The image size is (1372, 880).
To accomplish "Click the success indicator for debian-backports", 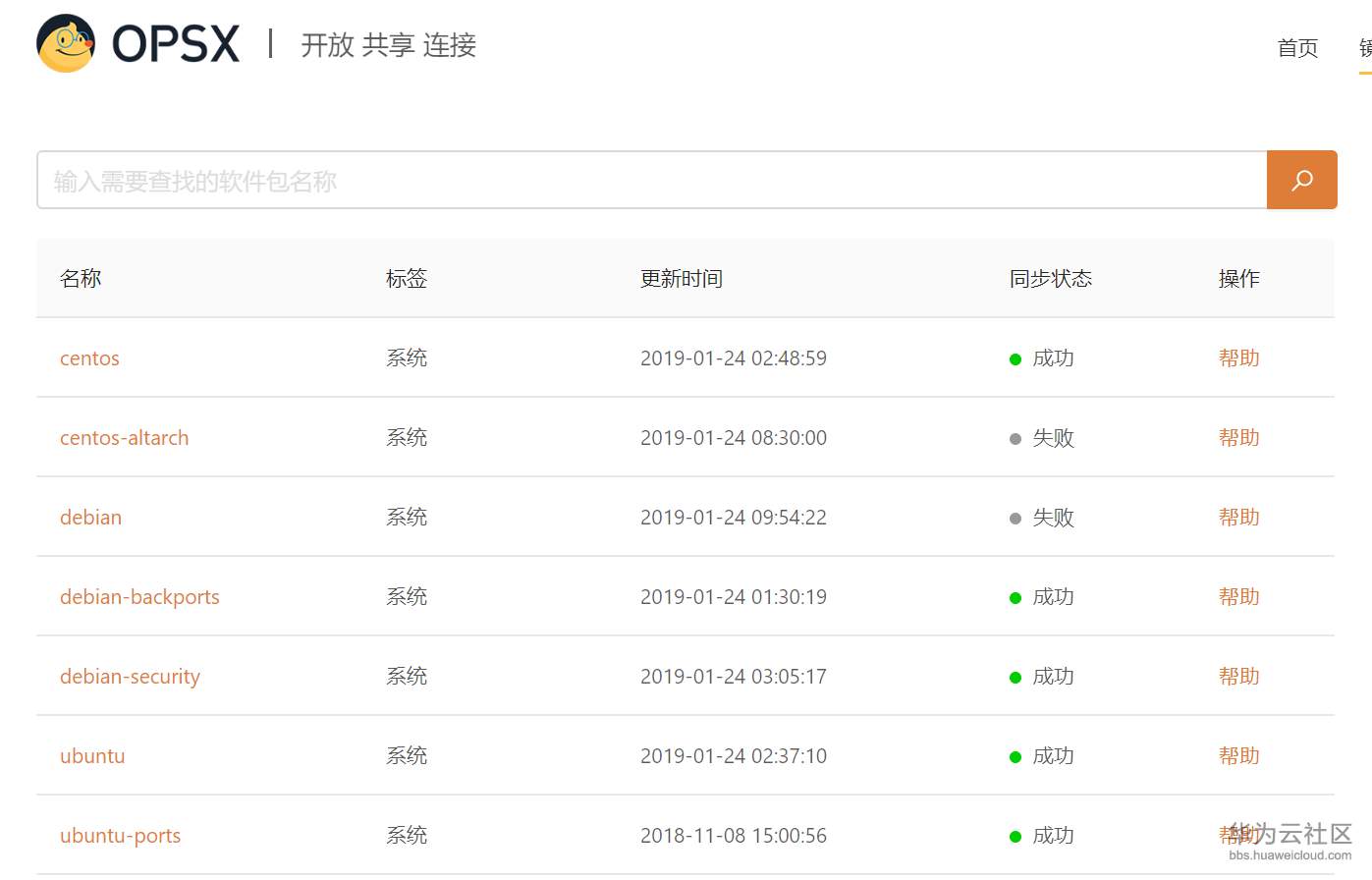I will point(1015,597).
